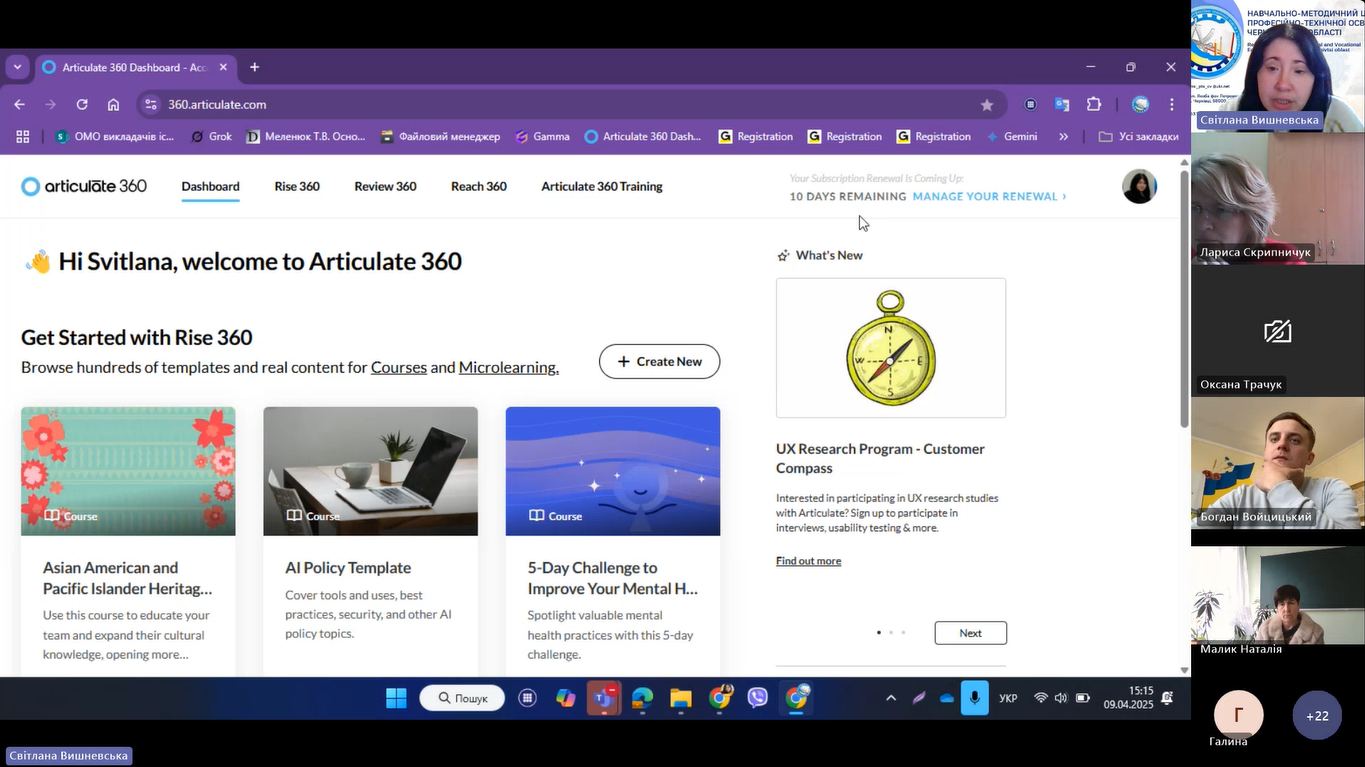Open the Viber icon in the taskbar
The image size is (1365, 767).
[758, 698]
